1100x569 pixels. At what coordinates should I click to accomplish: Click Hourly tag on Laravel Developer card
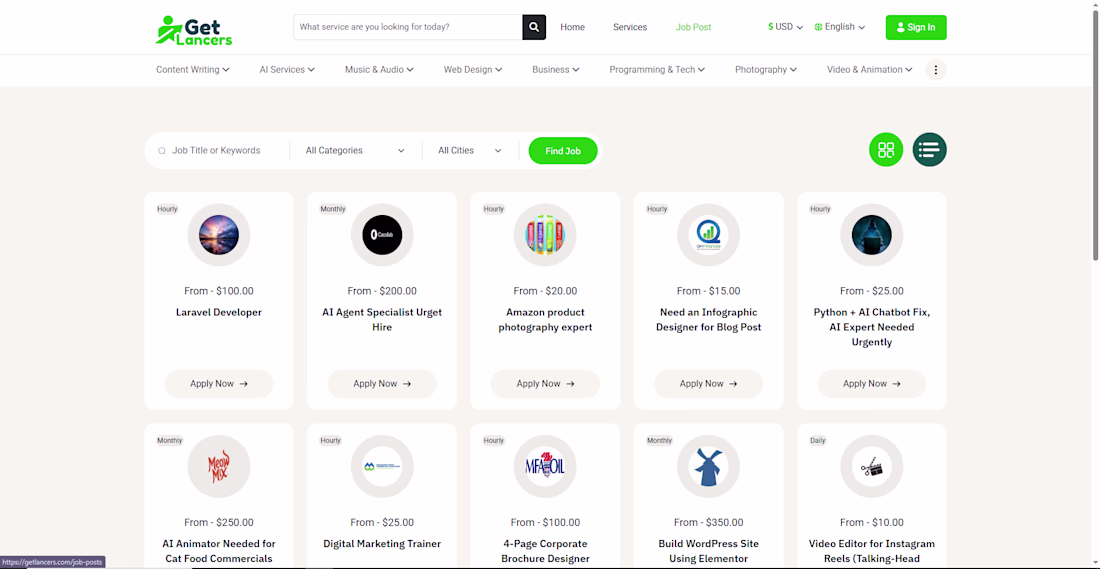click(x=167, y=209)
